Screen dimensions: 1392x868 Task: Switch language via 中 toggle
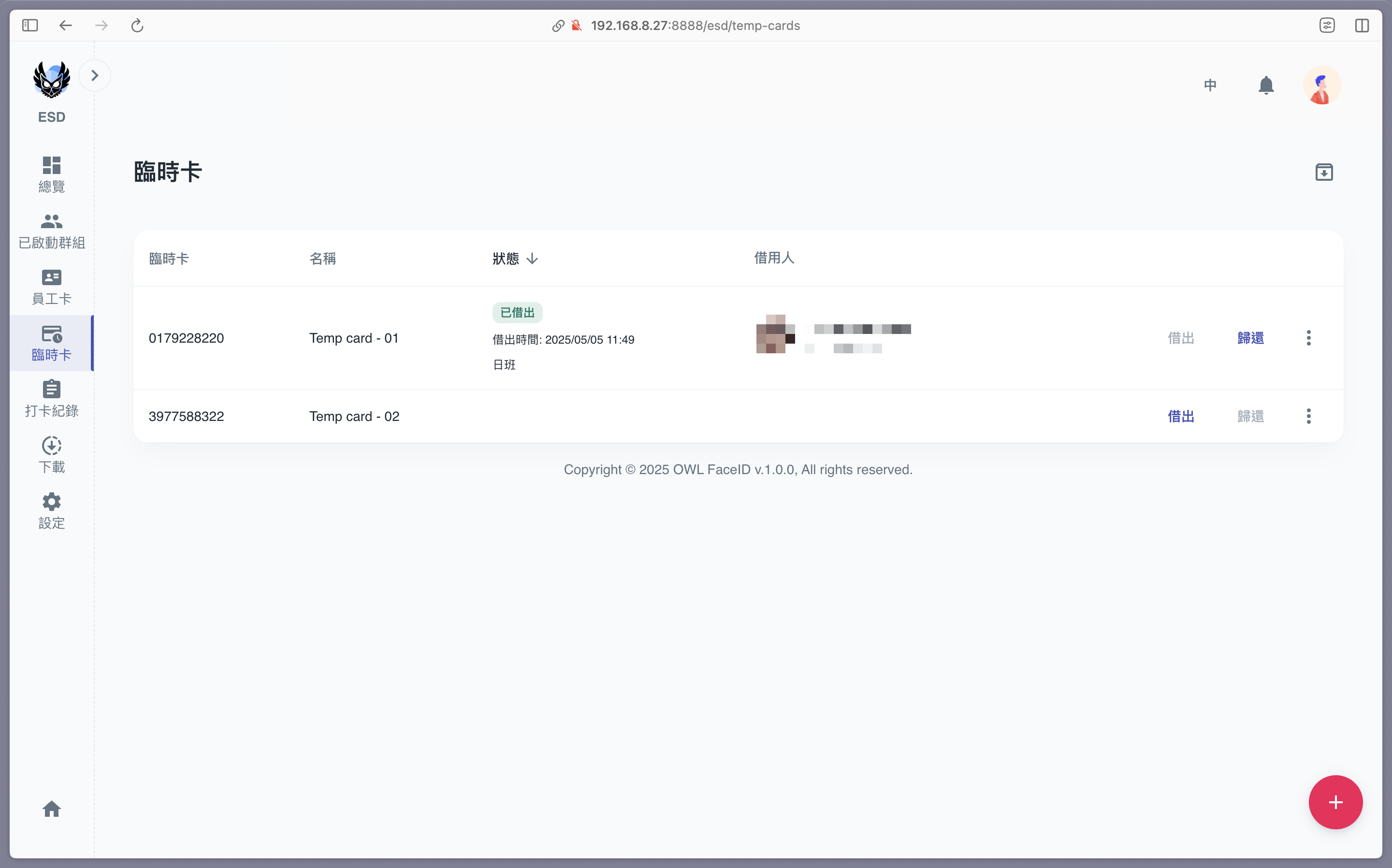click(1210, 85)
